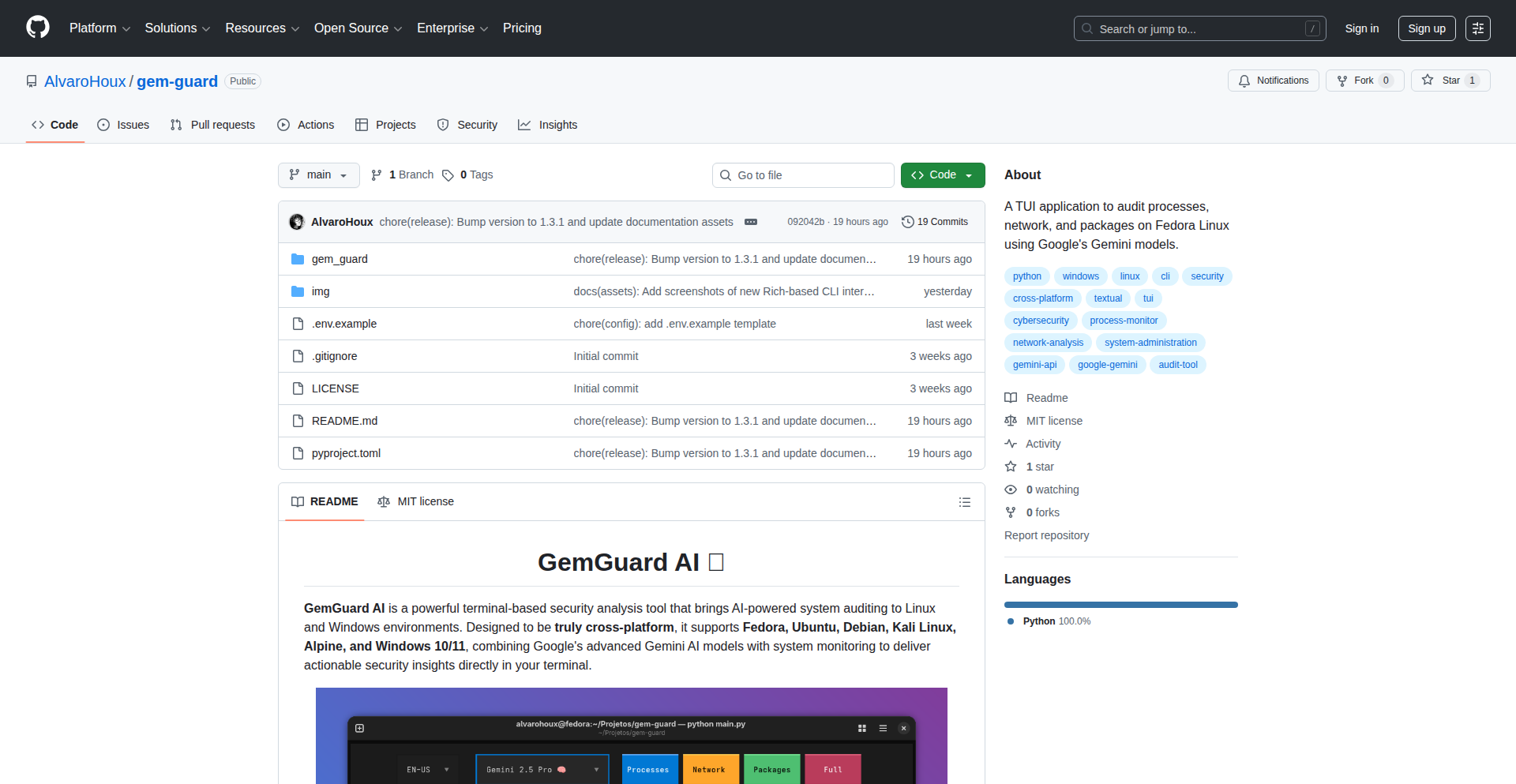
Task: Star the repository using the star icon
Action: coord(1428,80)
